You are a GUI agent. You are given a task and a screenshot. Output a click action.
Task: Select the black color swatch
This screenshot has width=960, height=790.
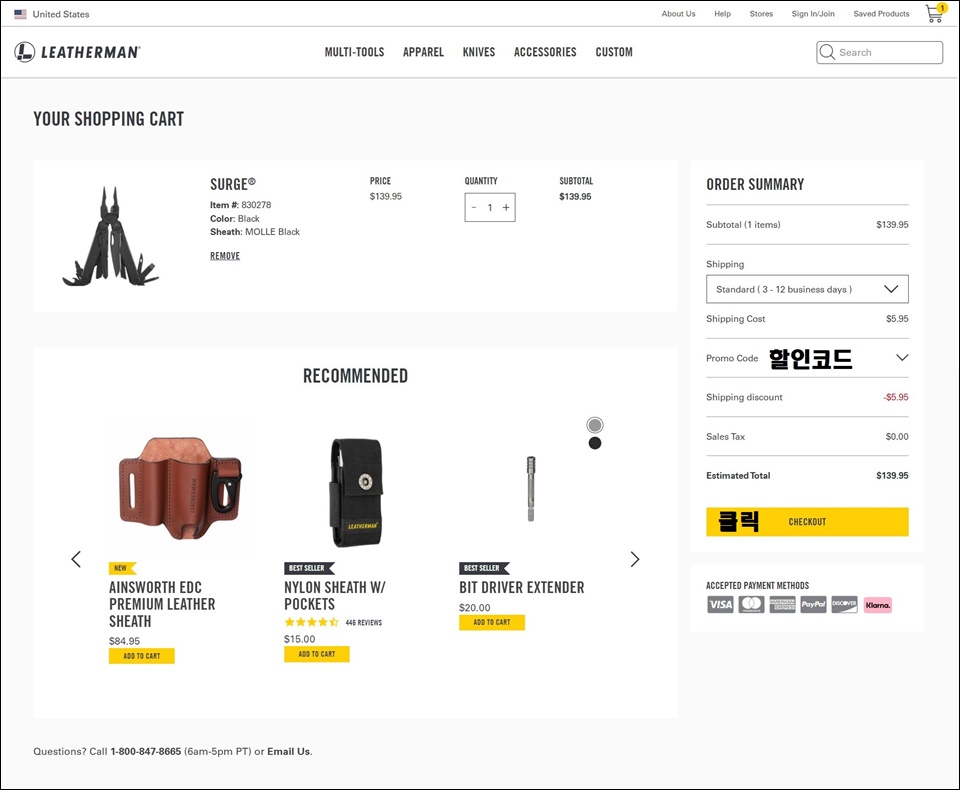[594, 443]
